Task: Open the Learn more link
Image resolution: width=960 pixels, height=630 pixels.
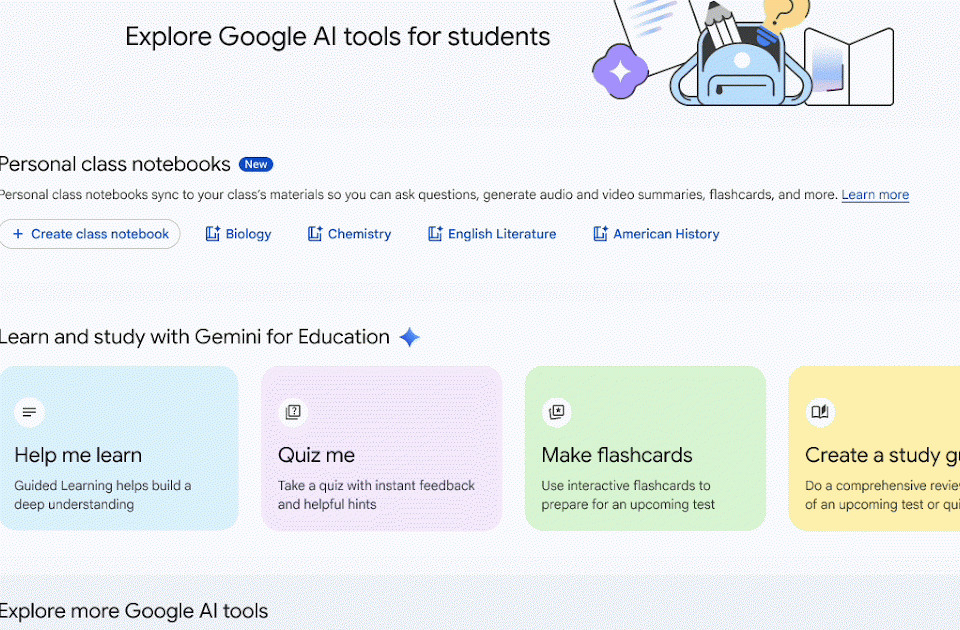Action: click(x=875, y=195)
